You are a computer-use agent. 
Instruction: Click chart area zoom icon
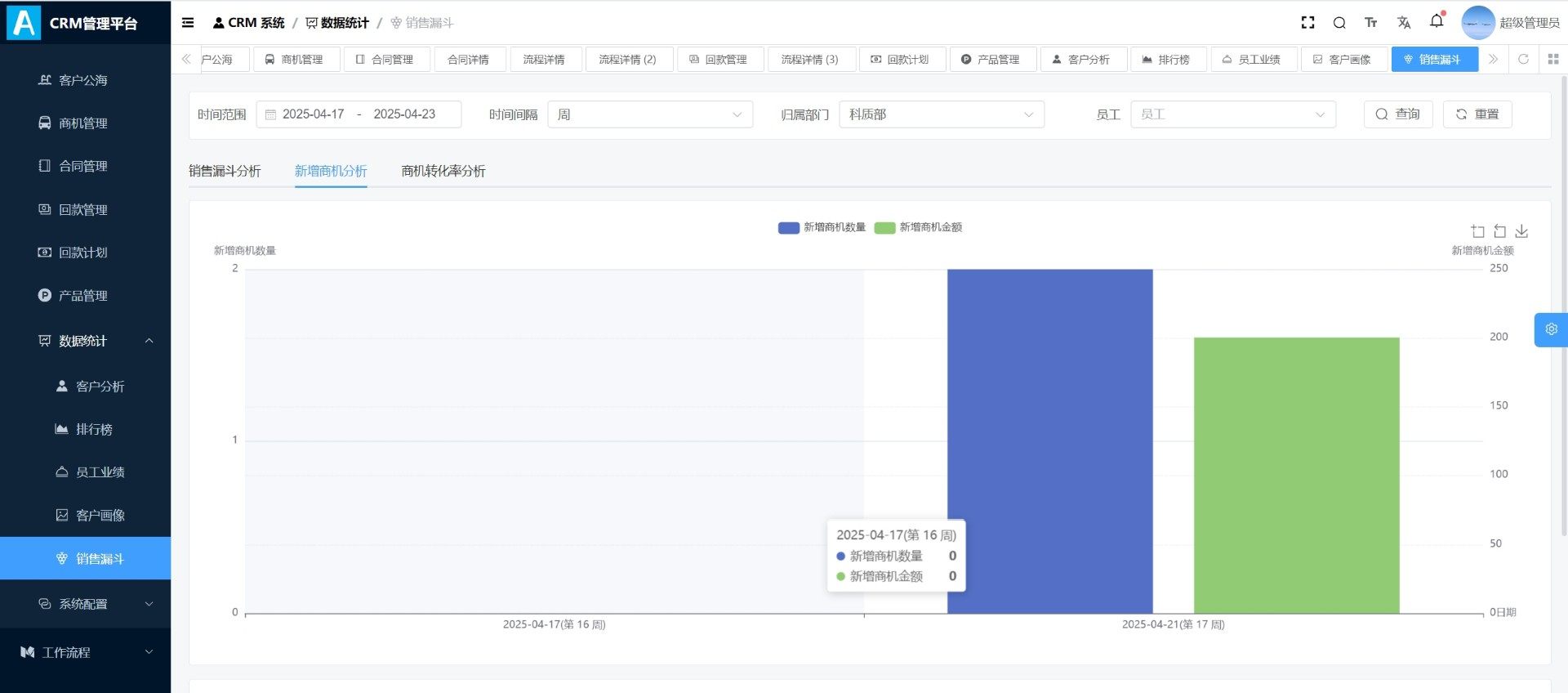[x=1477, y=231]
